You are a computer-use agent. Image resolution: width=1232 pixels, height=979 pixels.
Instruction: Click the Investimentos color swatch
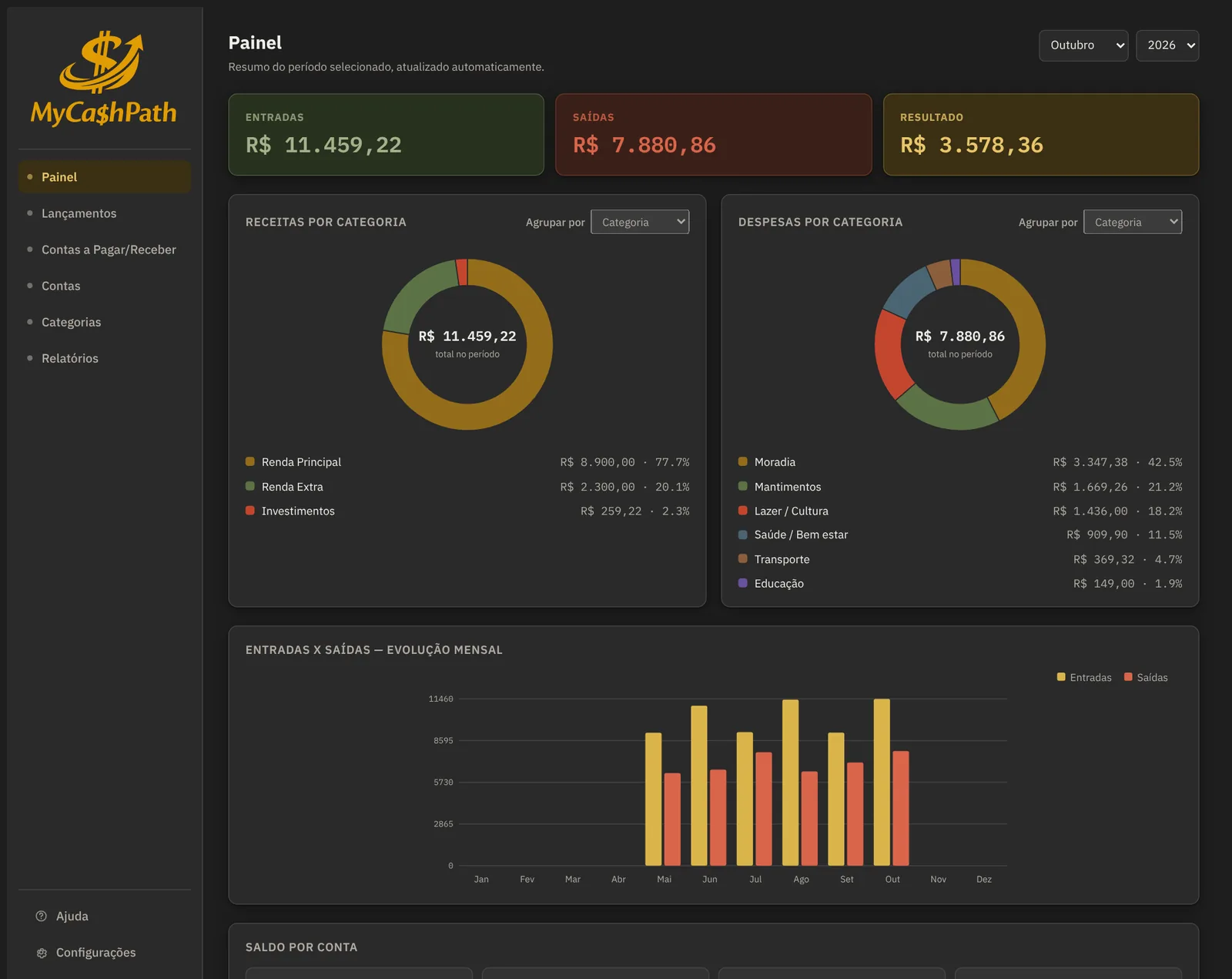pyautogui.click(x=250, y=510)
